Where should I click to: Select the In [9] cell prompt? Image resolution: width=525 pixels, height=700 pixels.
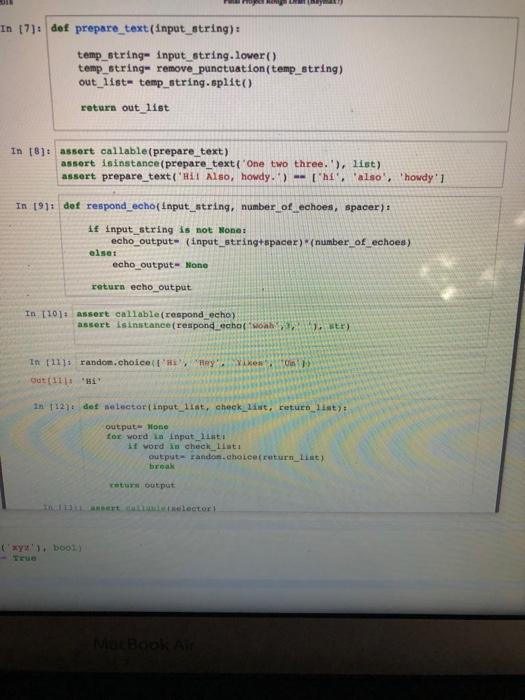35,206
